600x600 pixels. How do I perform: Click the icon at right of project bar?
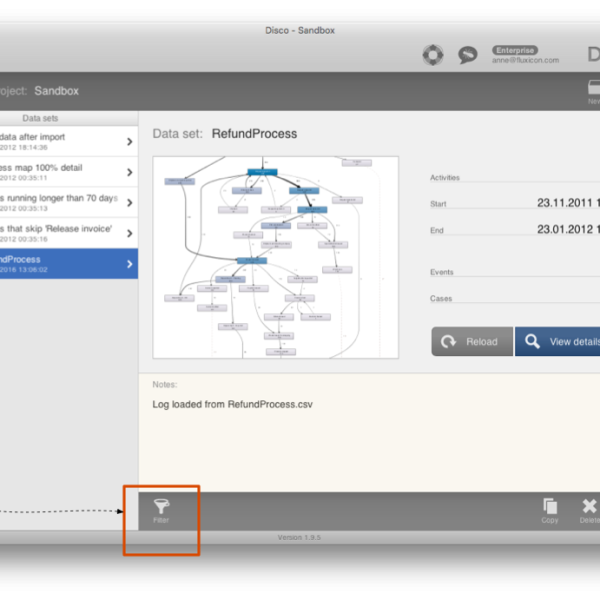pyautogui.click(x=593, y=89)
